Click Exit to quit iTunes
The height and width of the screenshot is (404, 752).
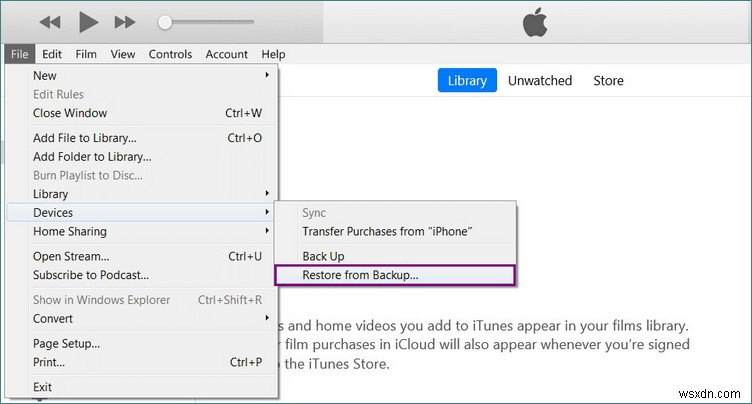coord(141,387)
